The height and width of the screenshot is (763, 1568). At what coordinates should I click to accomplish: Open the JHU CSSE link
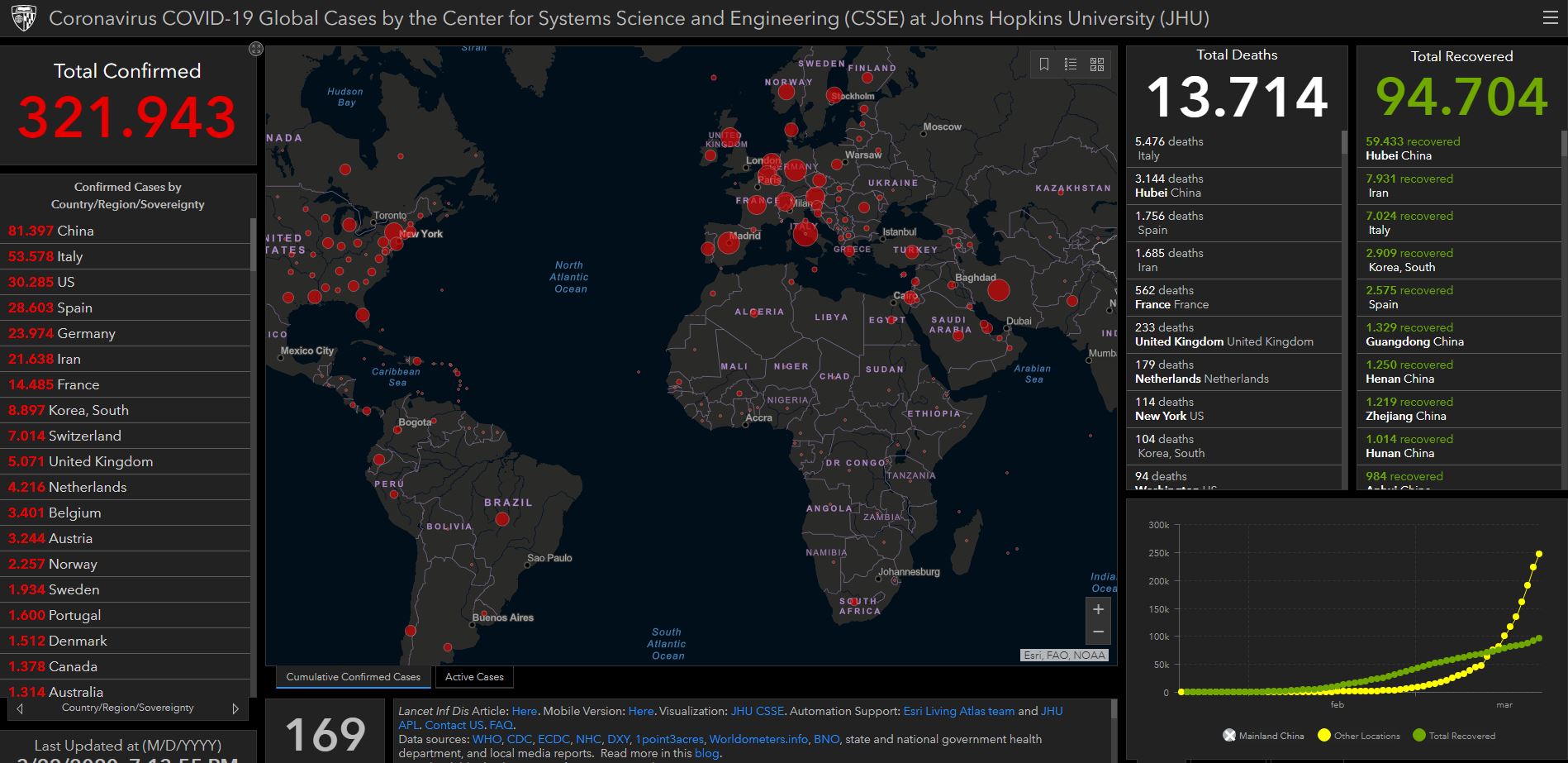[758, 711]
